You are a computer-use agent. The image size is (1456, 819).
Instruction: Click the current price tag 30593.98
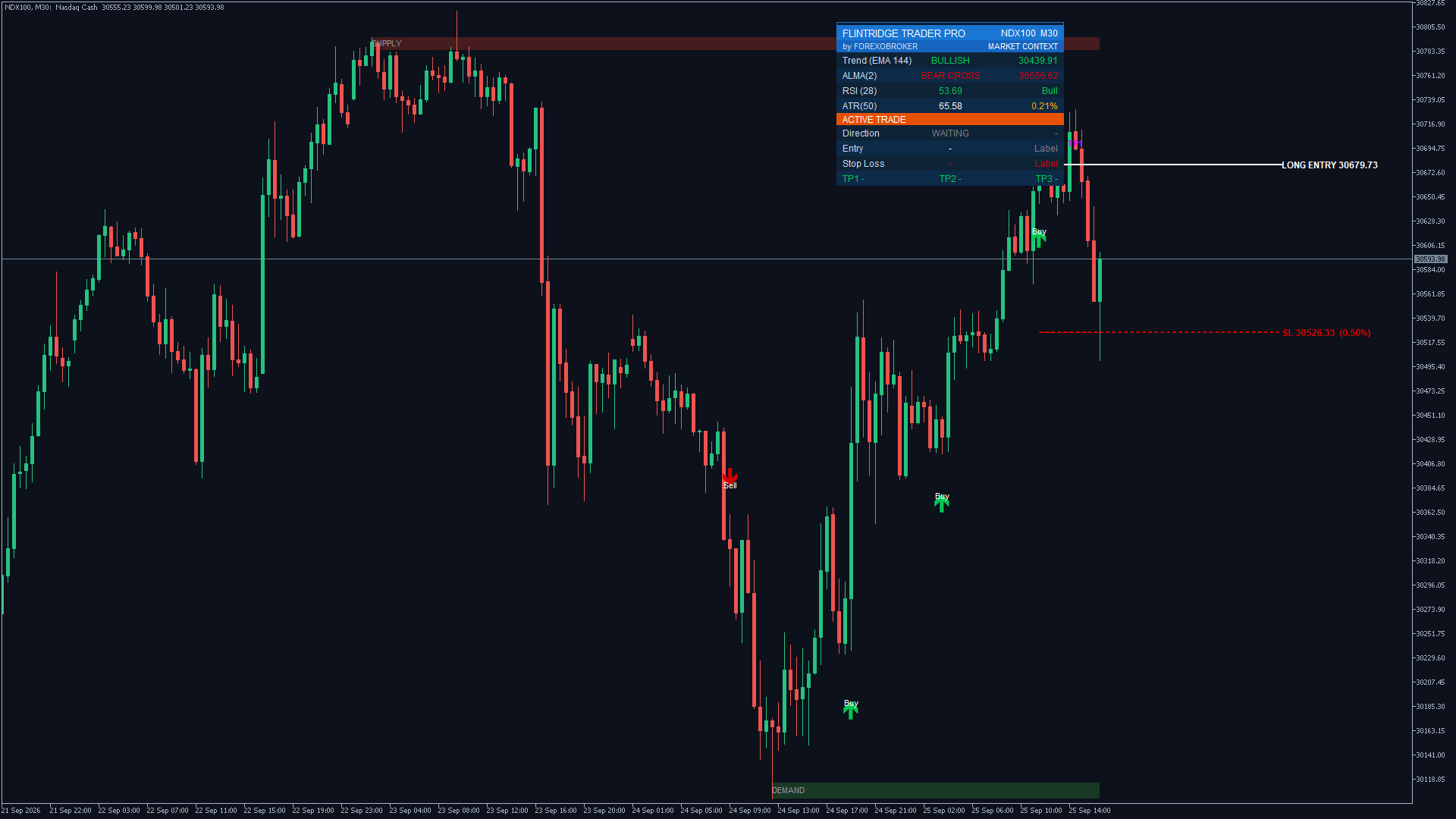[x=1430, y=259]
